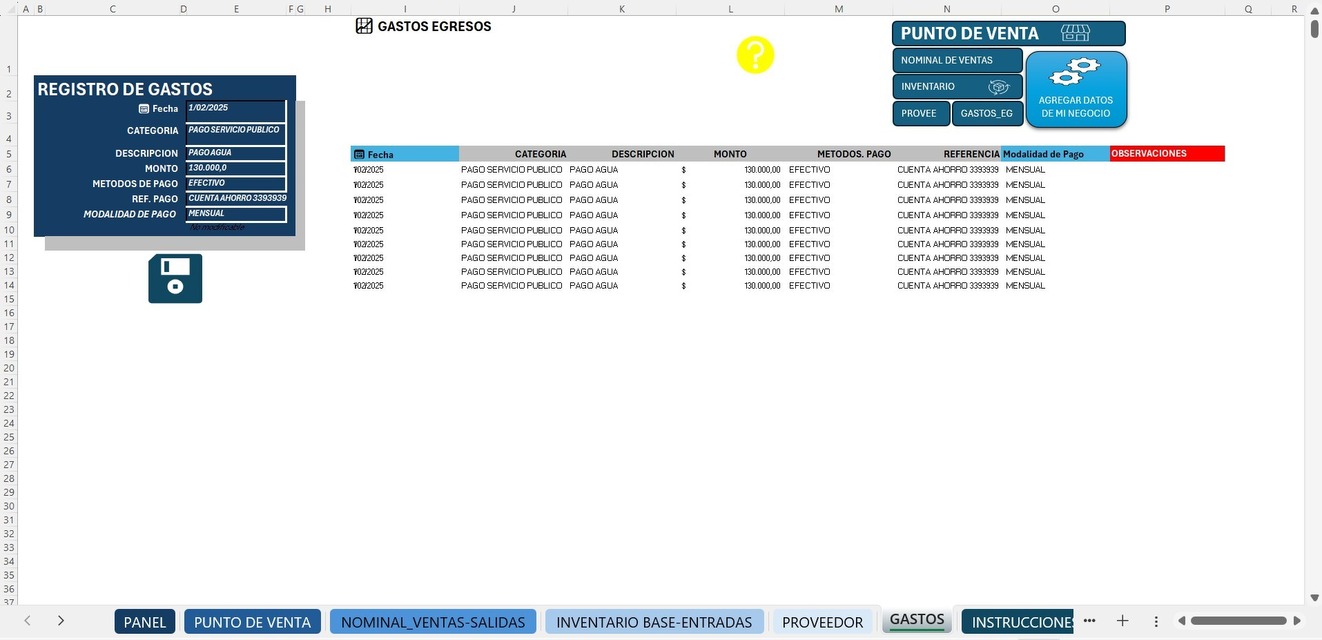Click REF. PAGO field CUENTA AHORRO 3393939
The image size is (1322, 640).
236,199
